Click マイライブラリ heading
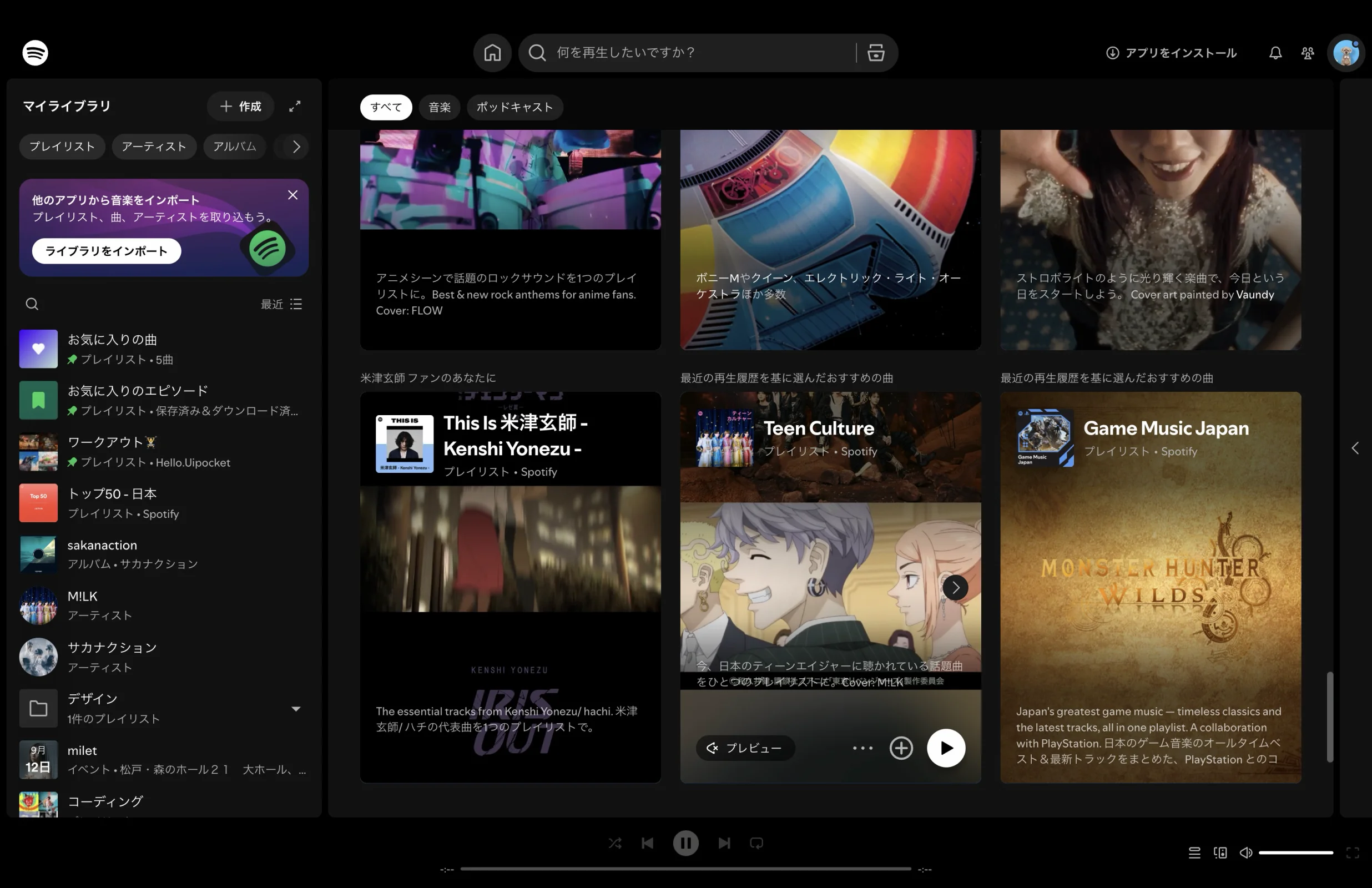The image size is (1372, 888). pos(67,106)
